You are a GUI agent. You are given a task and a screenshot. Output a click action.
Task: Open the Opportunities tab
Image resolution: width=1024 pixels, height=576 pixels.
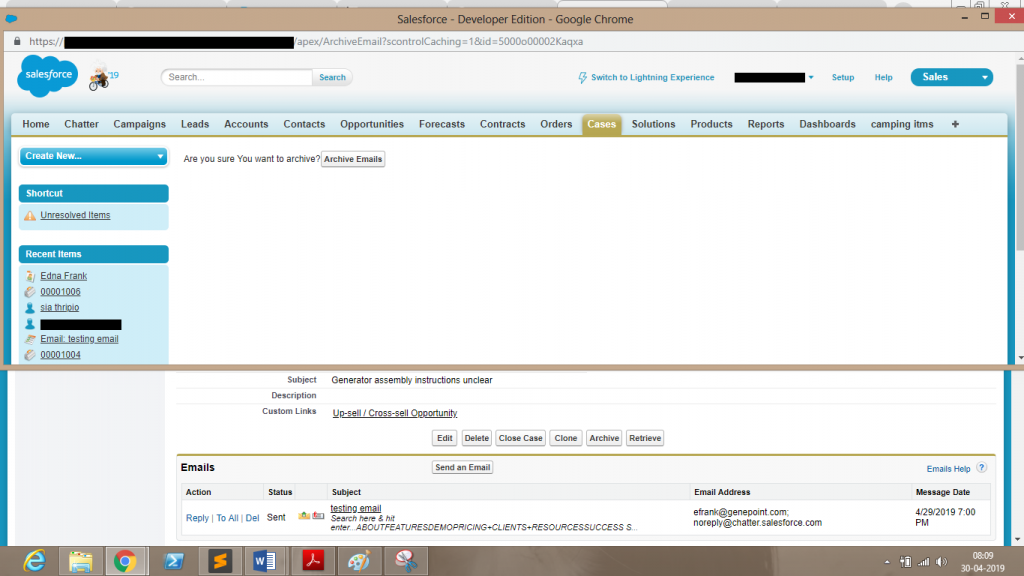(372, 124)
